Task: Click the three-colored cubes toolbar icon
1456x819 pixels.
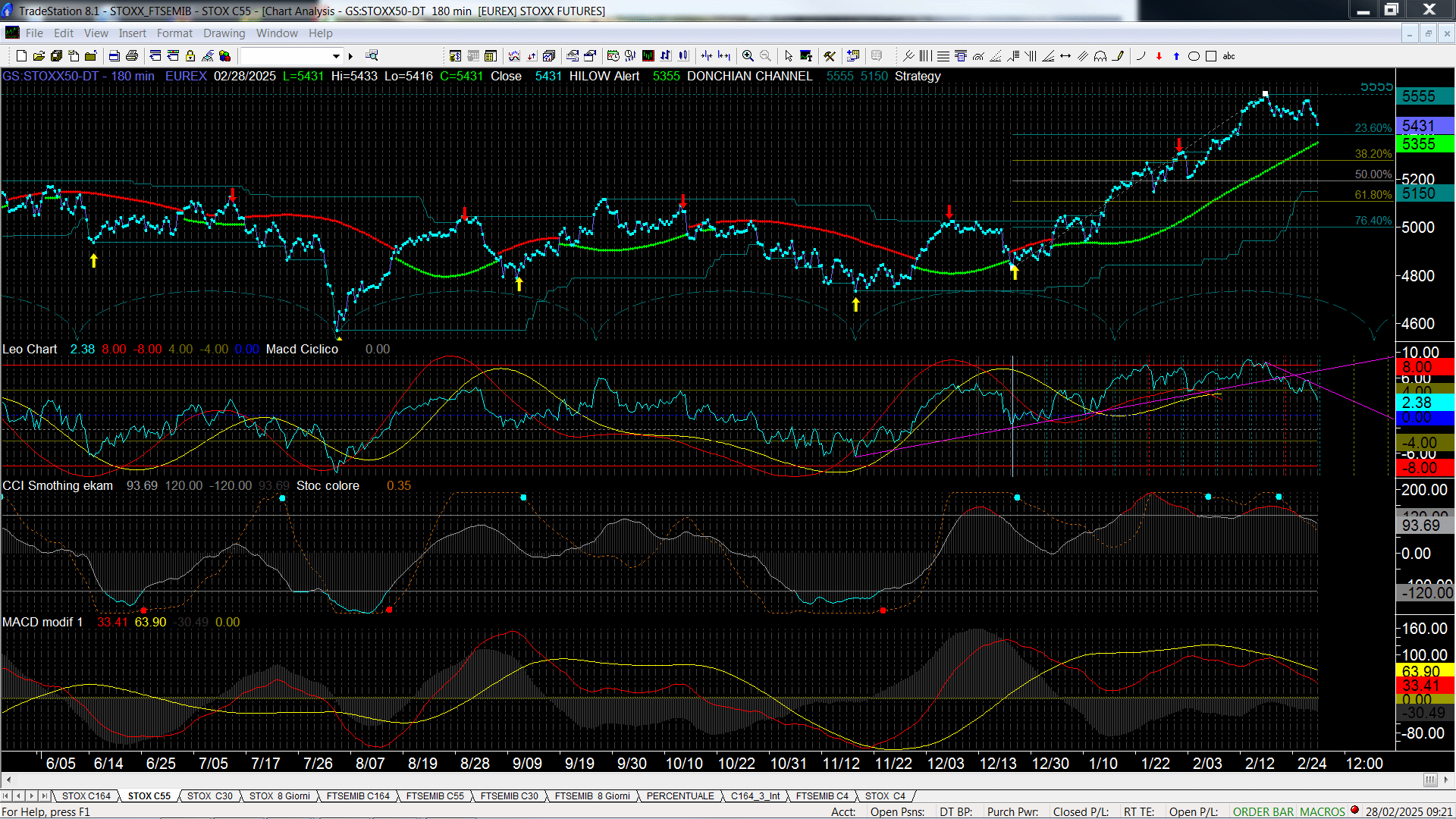Action: [225, 56]
